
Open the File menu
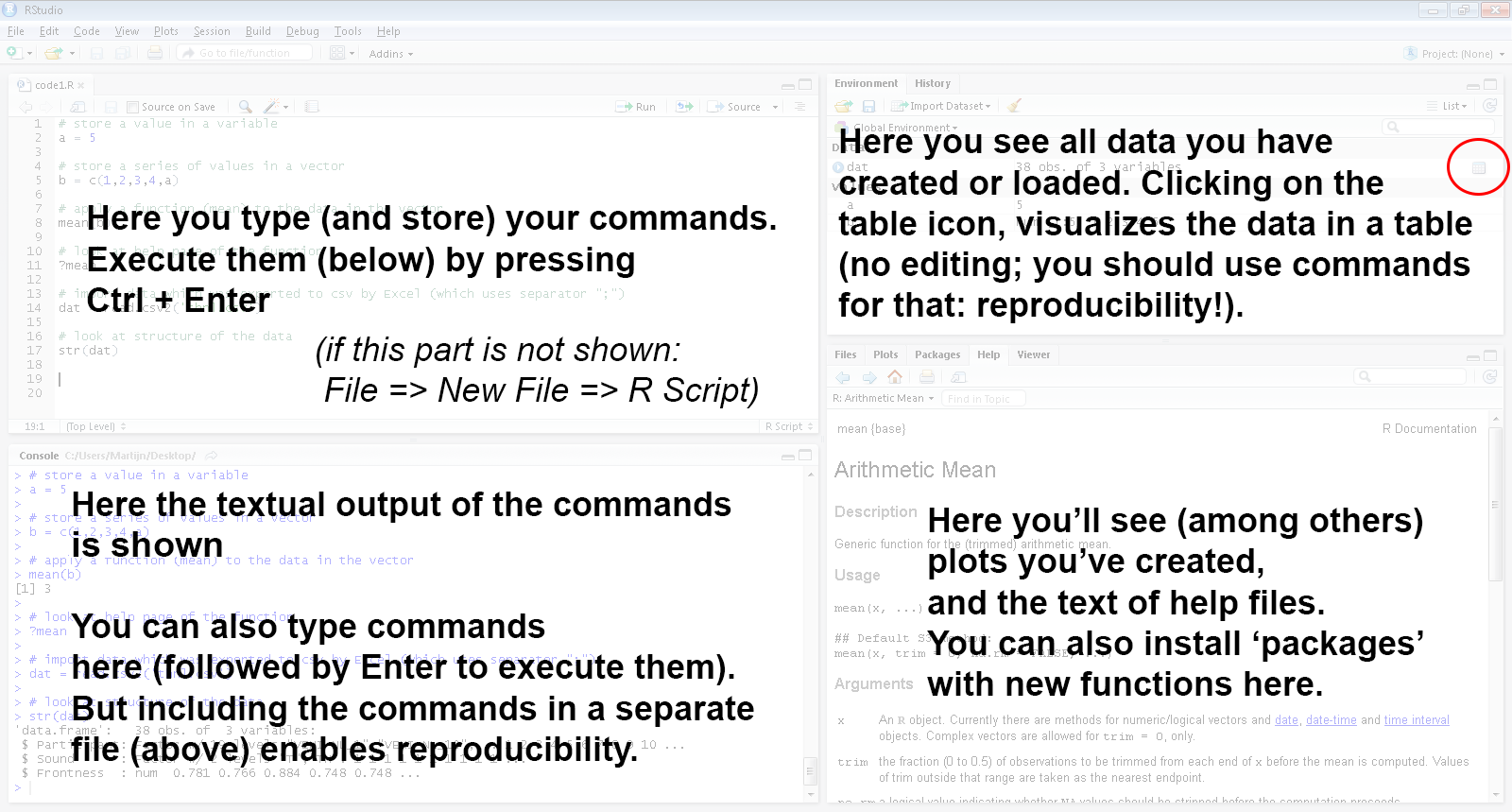pos(16,31)
